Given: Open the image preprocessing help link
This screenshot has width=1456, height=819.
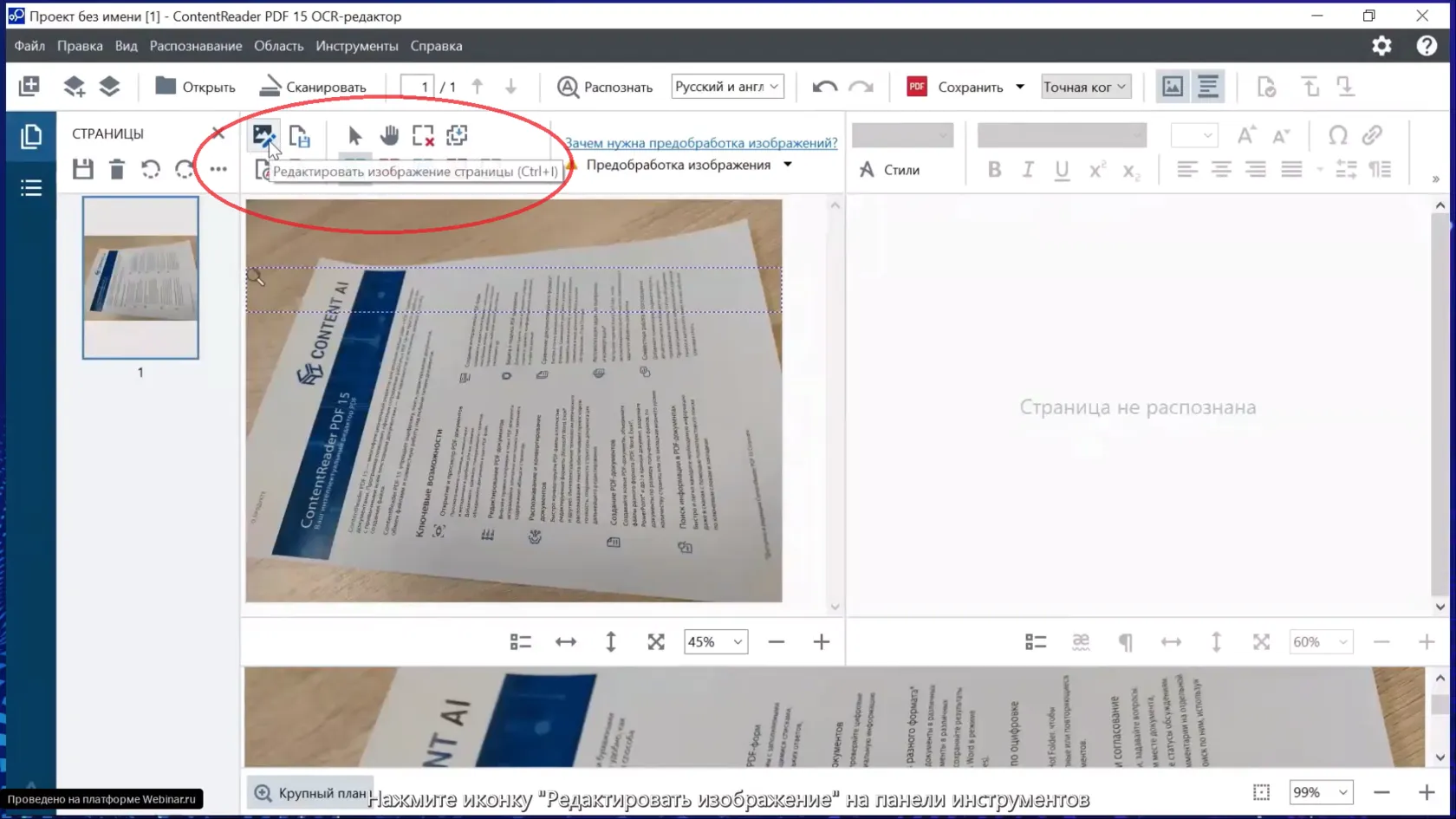Looking at the screenshot, I should click(701, 142).
